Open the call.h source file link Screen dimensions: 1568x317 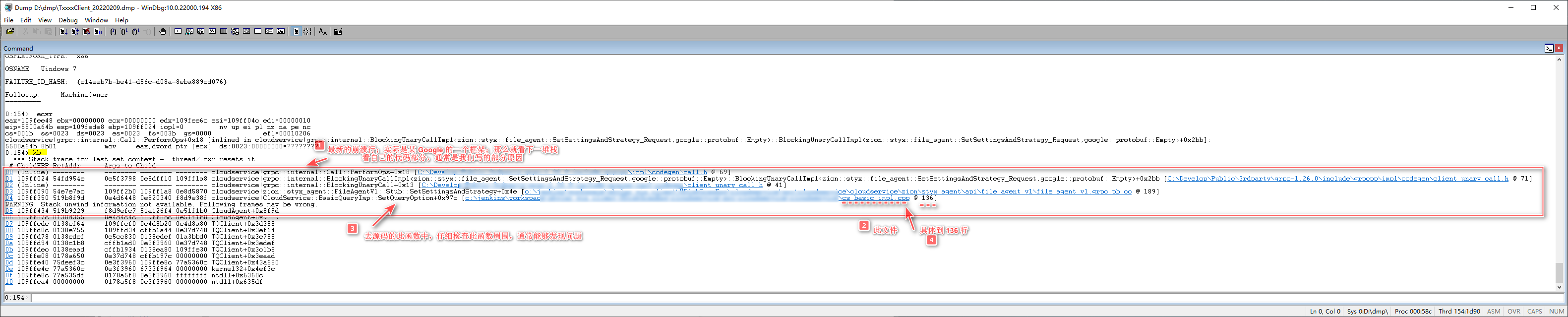[562, 172]
